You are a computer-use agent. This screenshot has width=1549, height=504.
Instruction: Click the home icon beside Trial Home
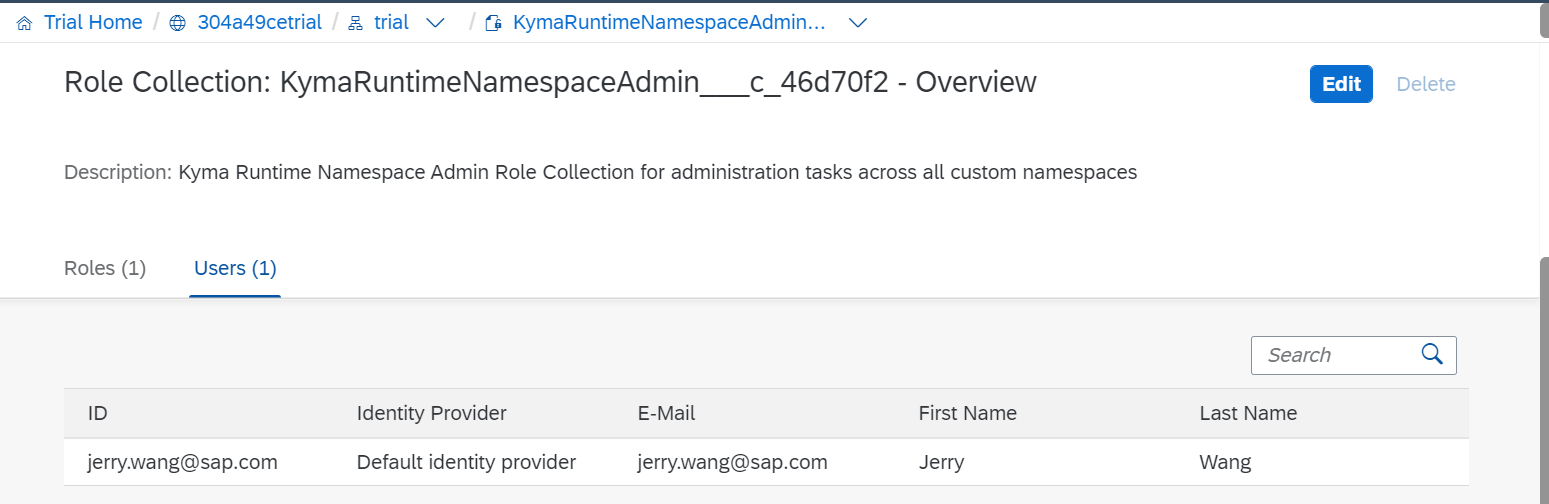point(25,23)
